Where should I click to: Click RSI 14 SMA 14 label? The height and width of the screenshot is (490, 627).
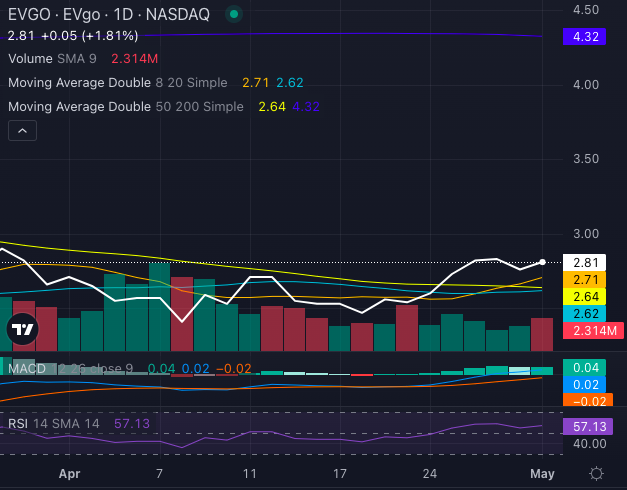click(x=54, y=424)
